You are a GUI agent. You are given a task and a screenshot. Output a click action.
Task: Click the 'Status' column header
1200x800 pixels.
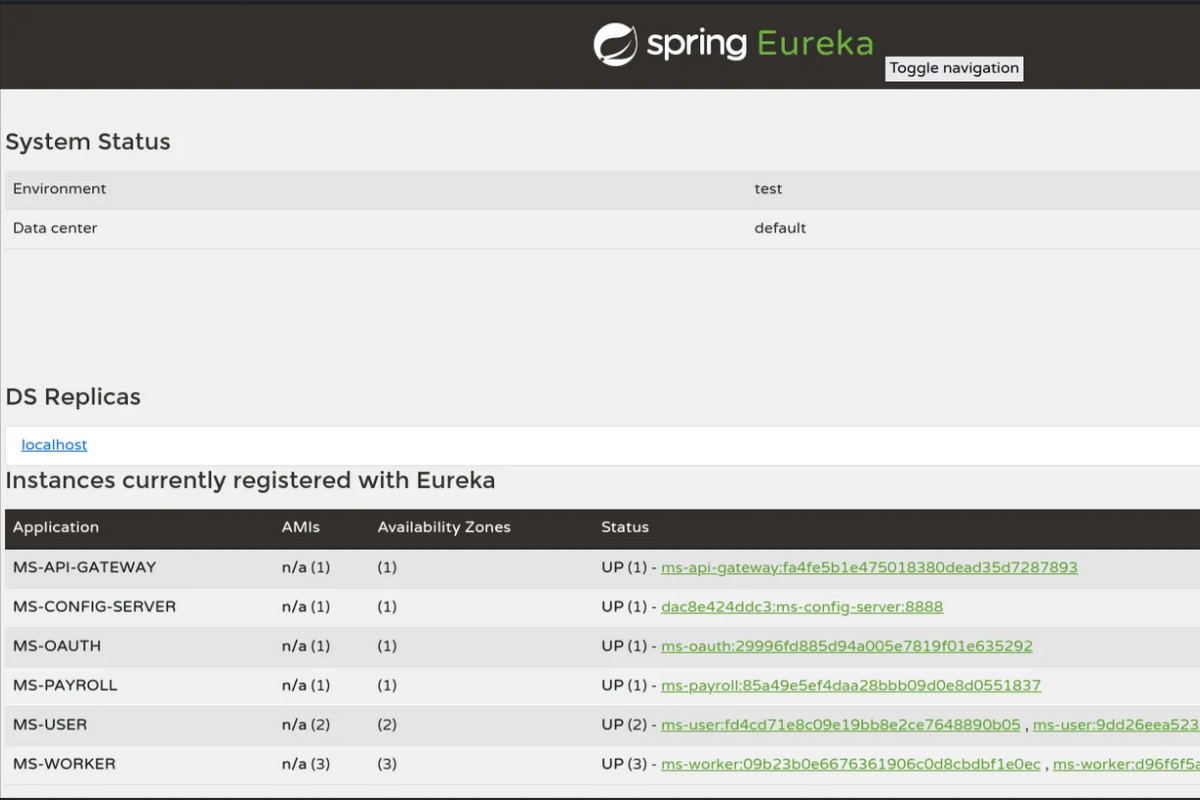tap(625, 527)
